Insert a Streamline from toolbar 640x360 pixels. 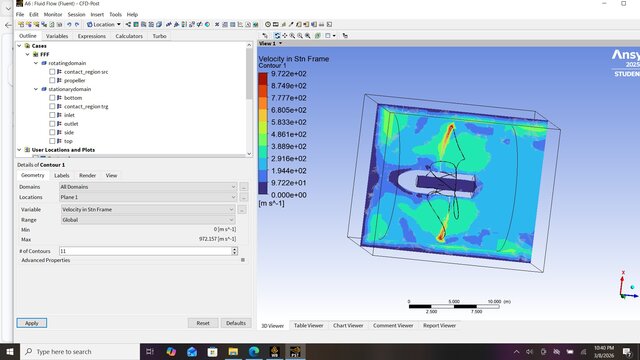coord(143,24)
